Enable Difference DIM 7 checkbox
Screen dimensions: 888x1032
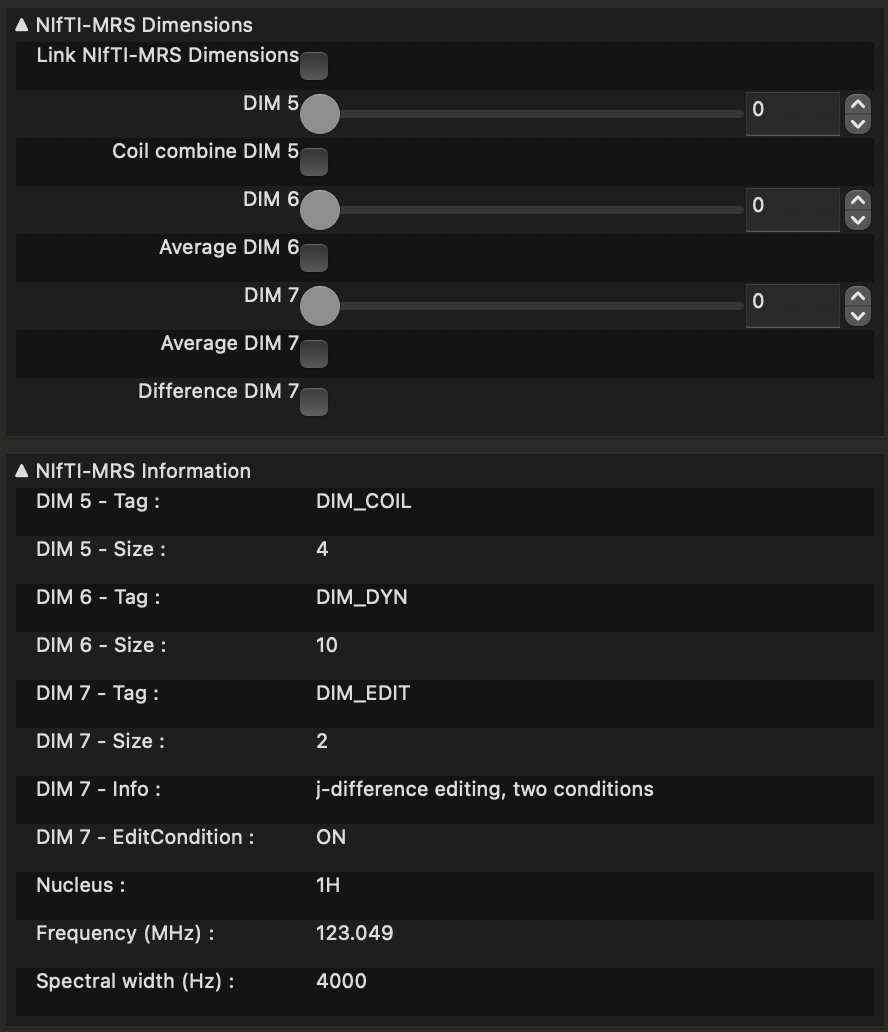314,402
